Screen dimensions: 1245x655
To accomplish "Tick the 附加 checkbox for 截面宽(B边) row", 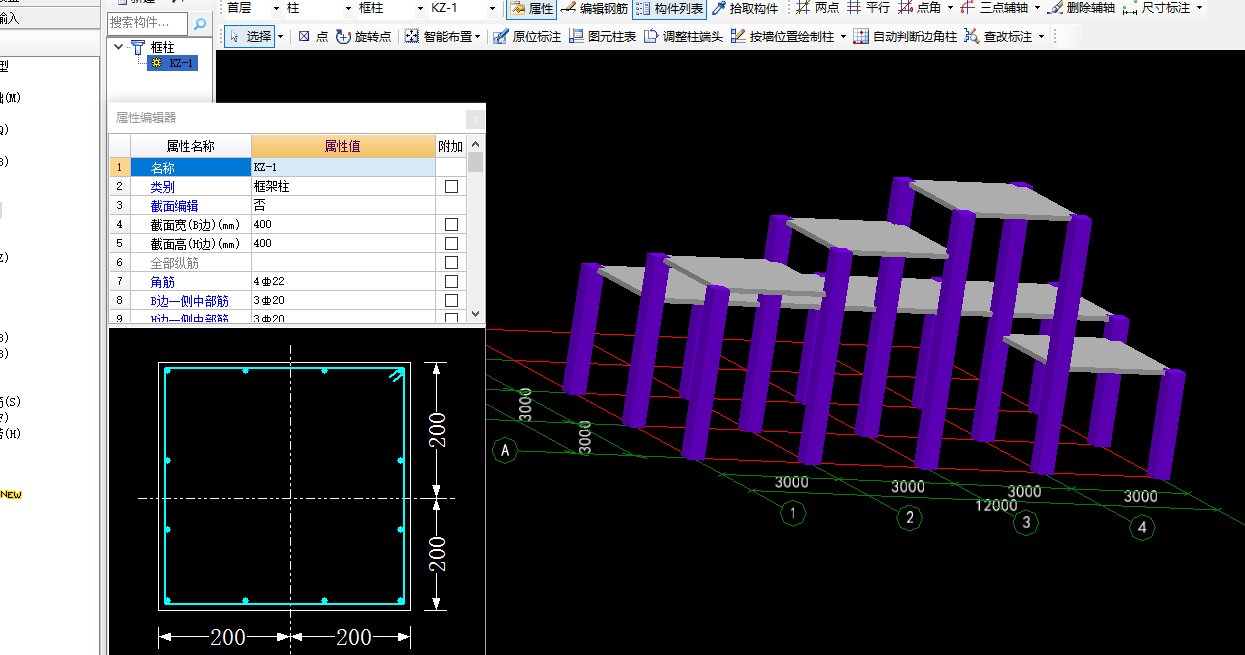I will tap(452, 224).
